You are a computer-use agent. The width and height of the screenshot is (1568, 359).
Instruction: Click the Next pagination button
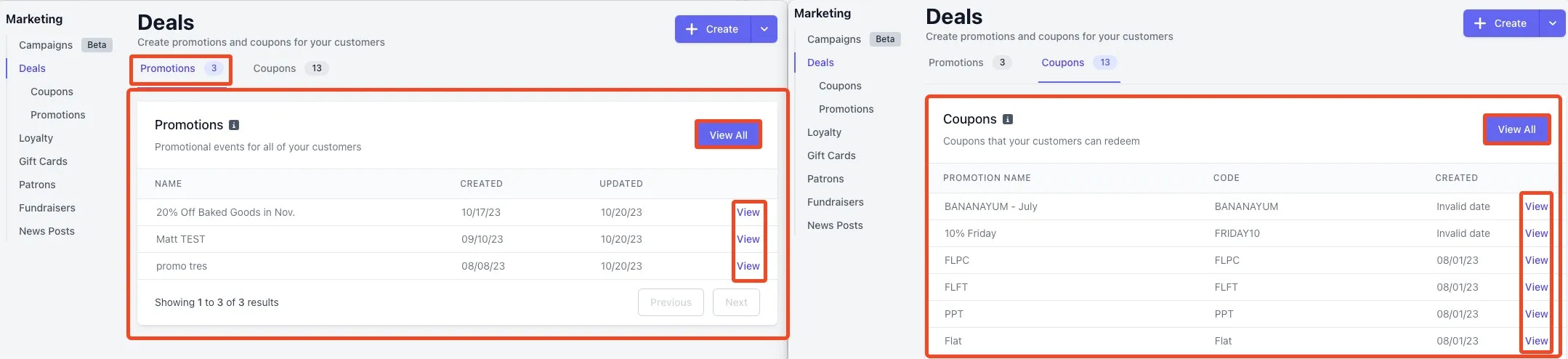(736, 302)
